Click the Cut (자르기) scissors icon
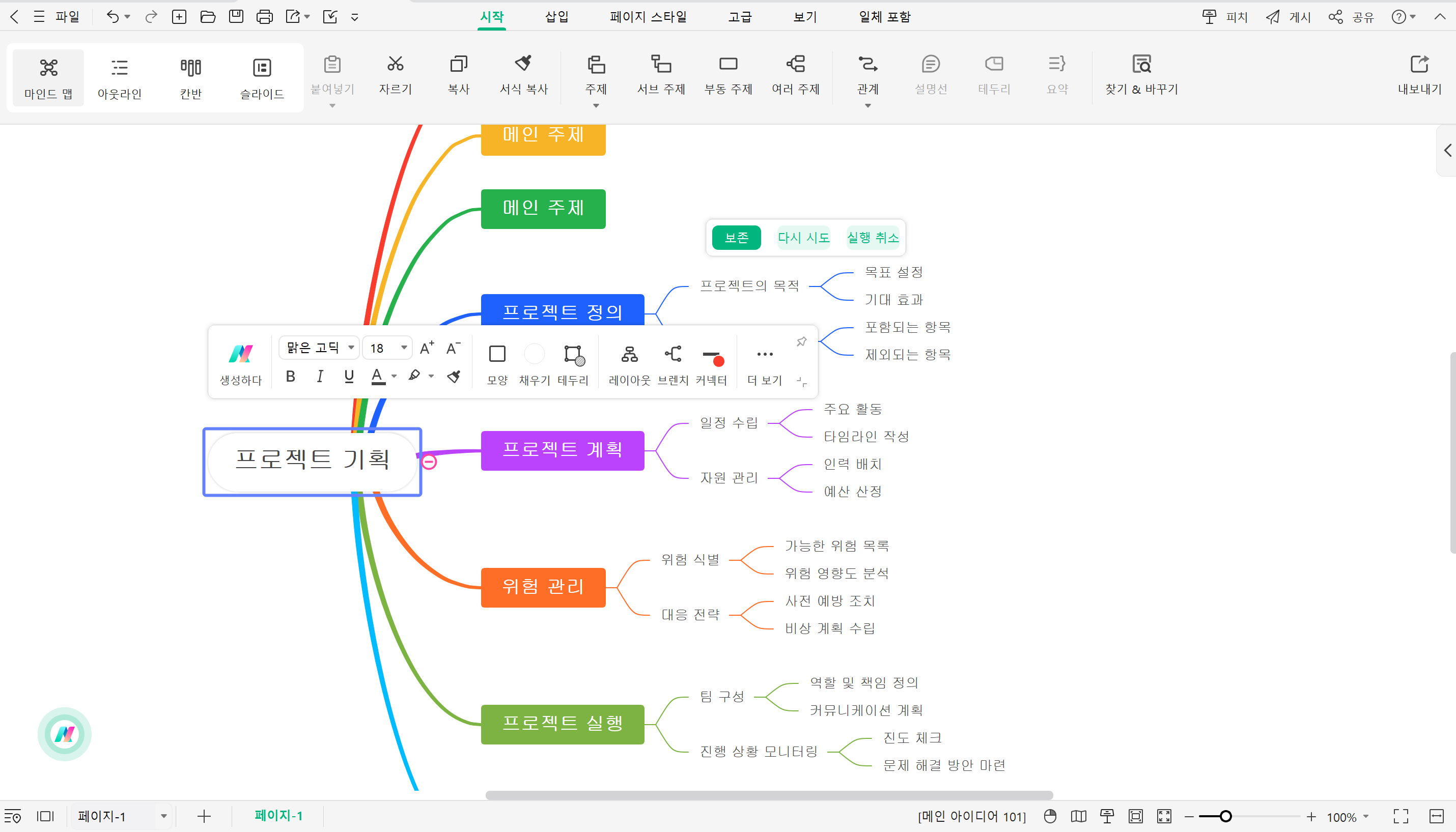 coord(395,64)
